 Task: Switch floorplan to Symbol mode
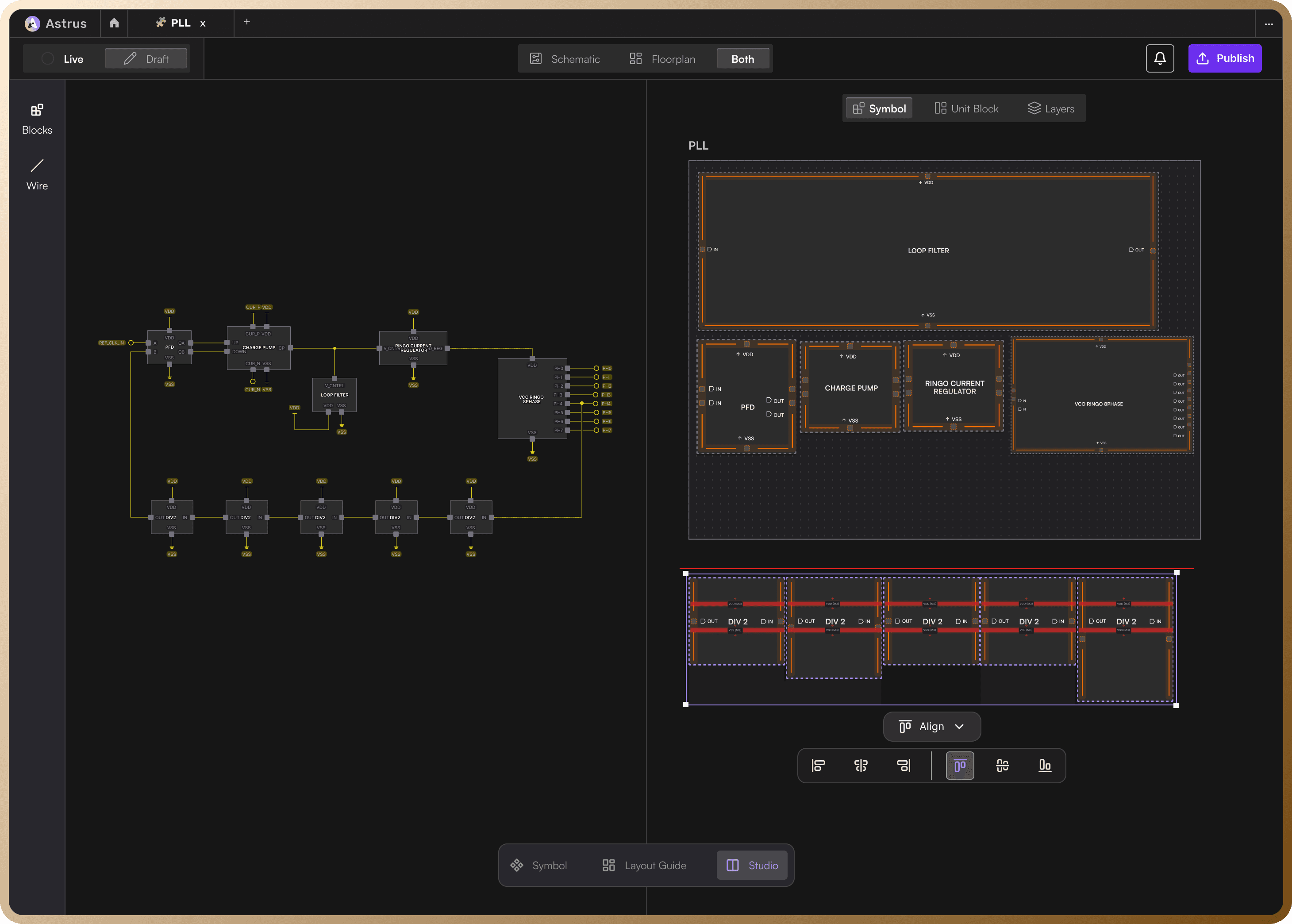pyautogui.click(x=879, y=108)
